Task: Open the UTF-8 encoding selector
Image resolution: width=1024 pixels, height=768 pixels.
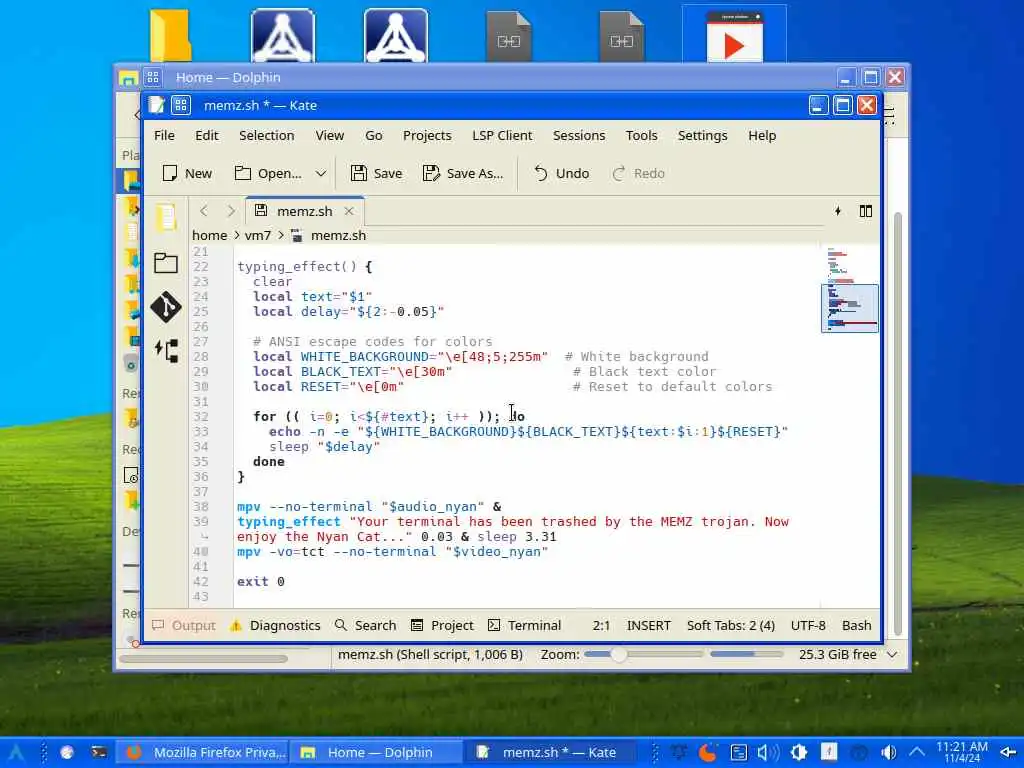Action: tap(808, 625)
